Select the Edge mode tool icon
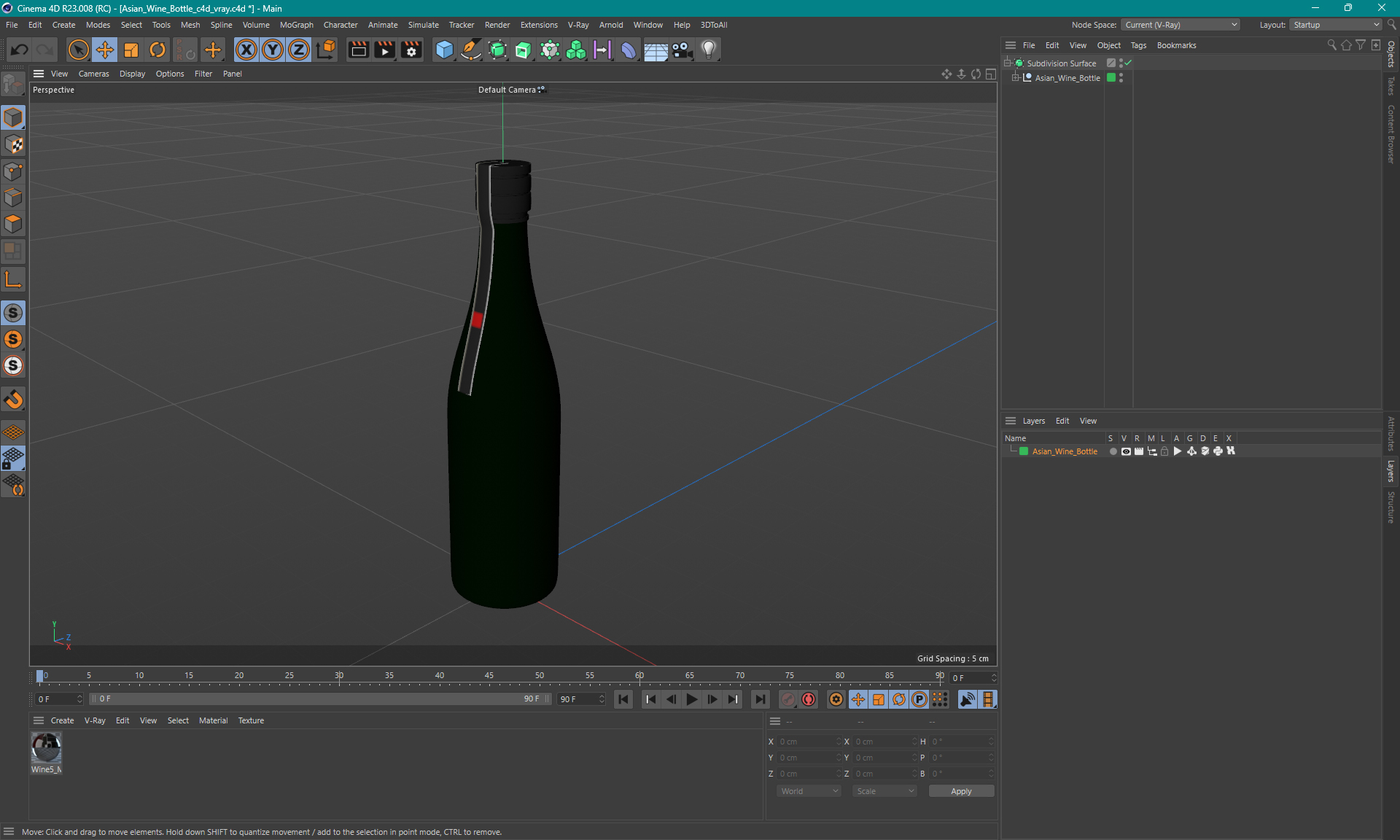Screen dimensions: 1400x840 pos(14,197)
